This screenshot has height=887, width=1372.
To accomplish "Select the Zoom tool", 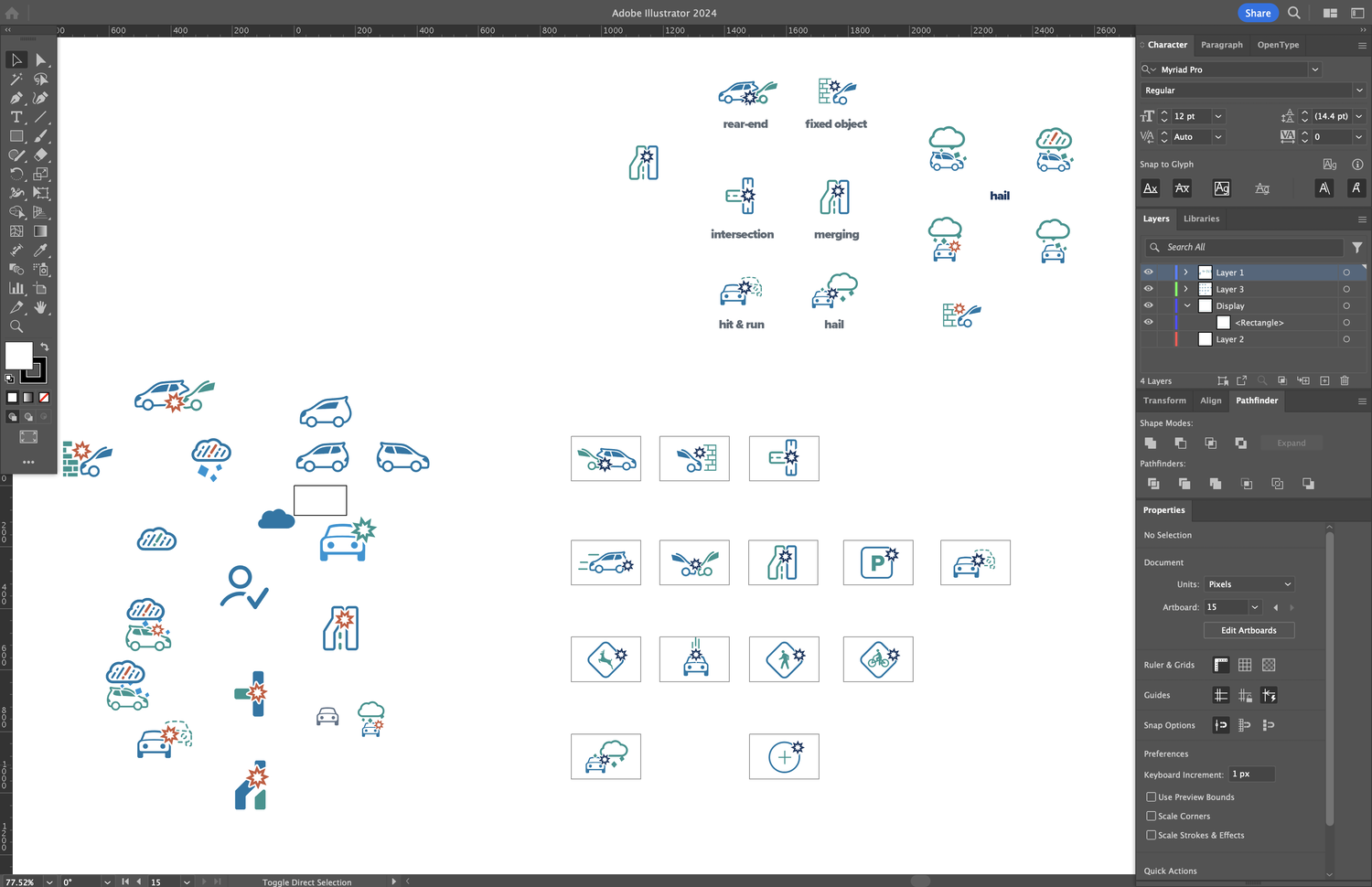I will tap(16, 326).
